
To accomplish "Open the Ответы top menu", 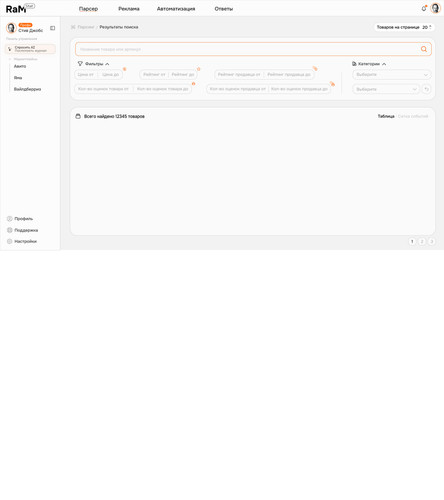I will tap(224, 9).
